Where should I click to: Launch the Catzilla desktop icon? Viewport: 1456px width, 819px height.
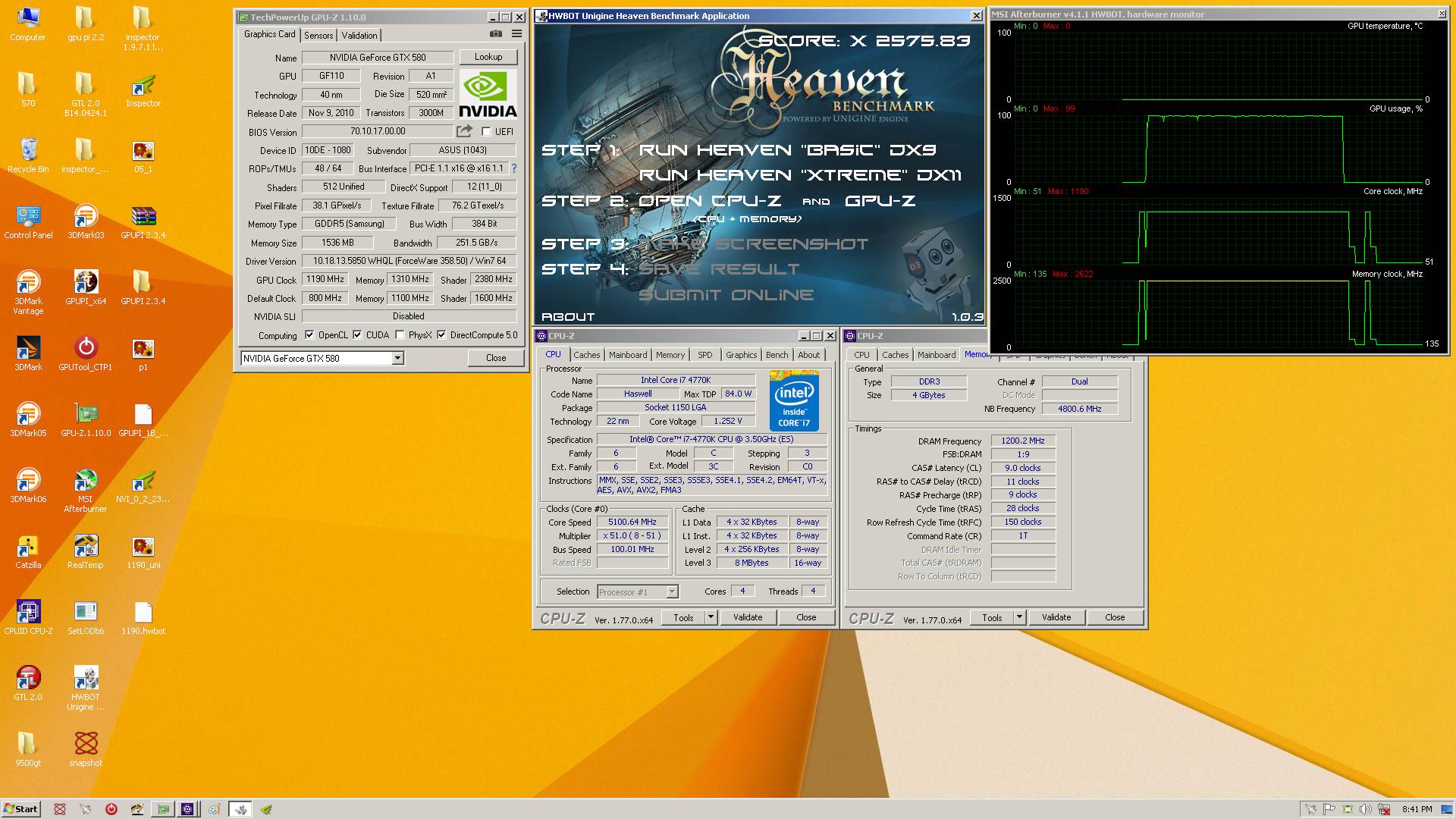(28, 552)
